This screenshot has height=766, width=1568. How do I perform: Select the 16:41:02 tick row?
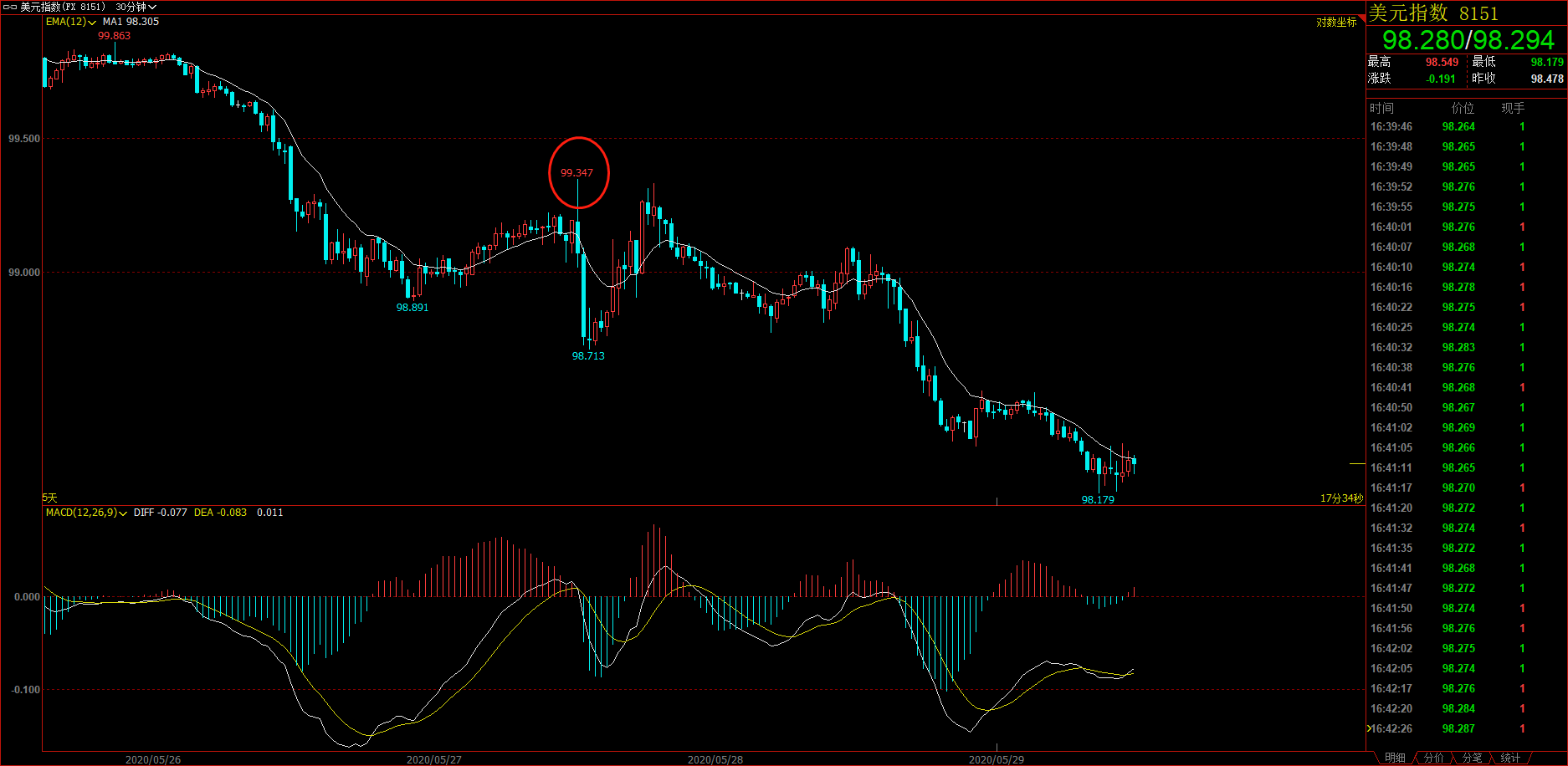pyautogui.click(x=1466, y=428)
